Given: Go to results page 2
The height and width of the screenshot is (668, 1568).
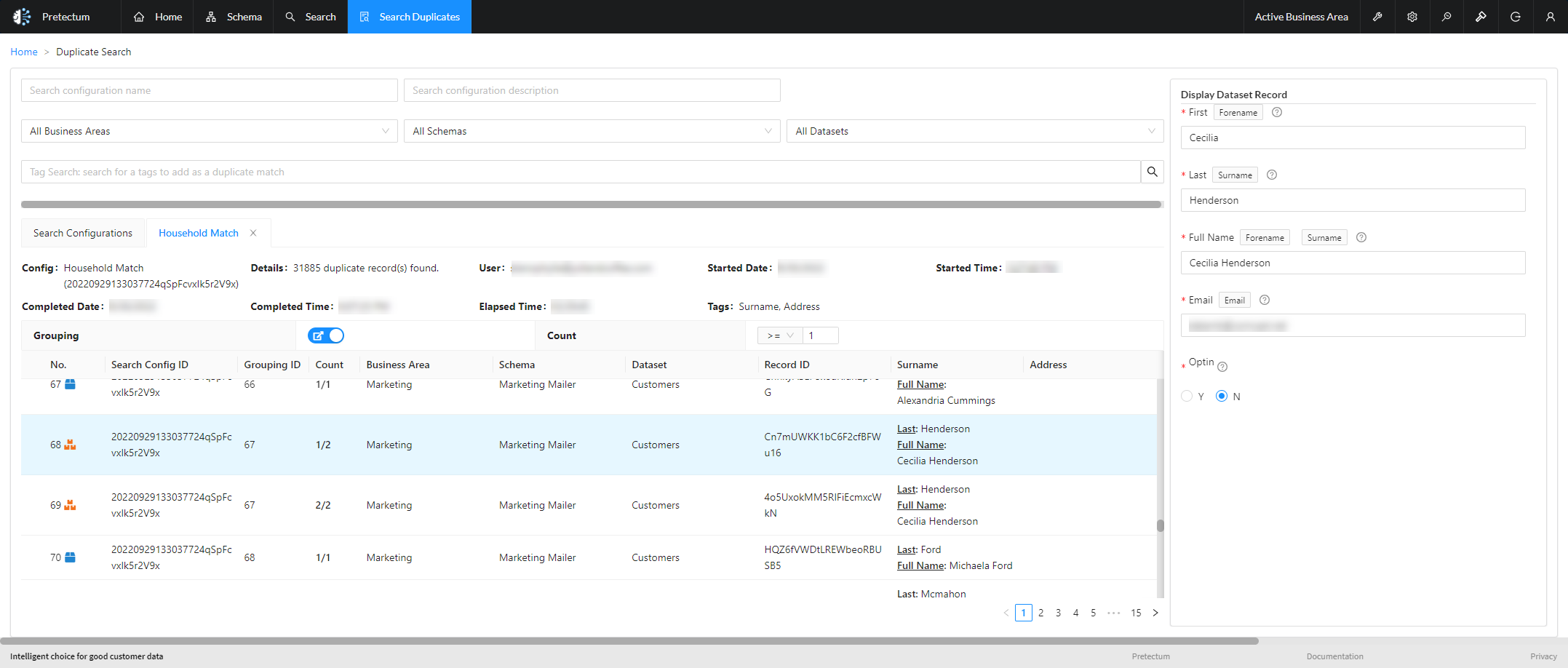Looking at the screenshot, I should pos(1041,613).
